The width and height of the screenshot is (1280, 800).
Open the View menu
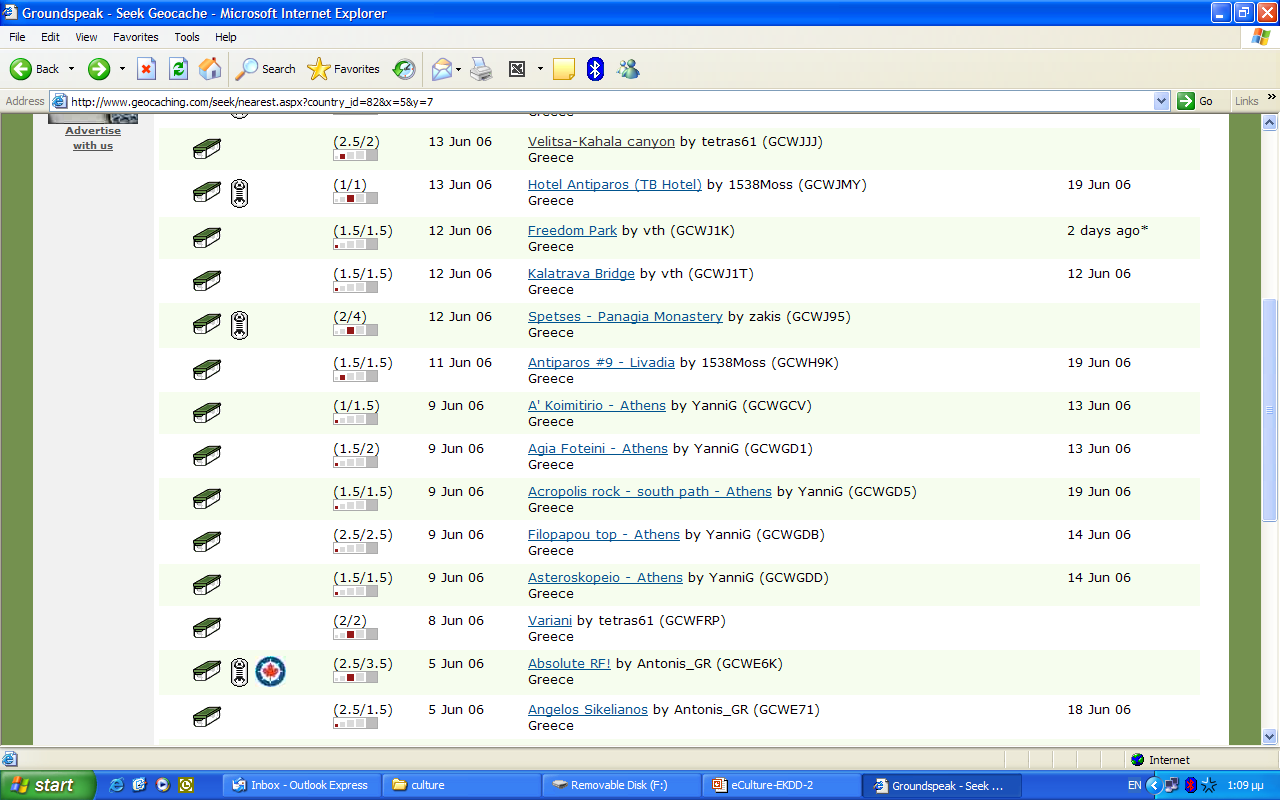87,37
